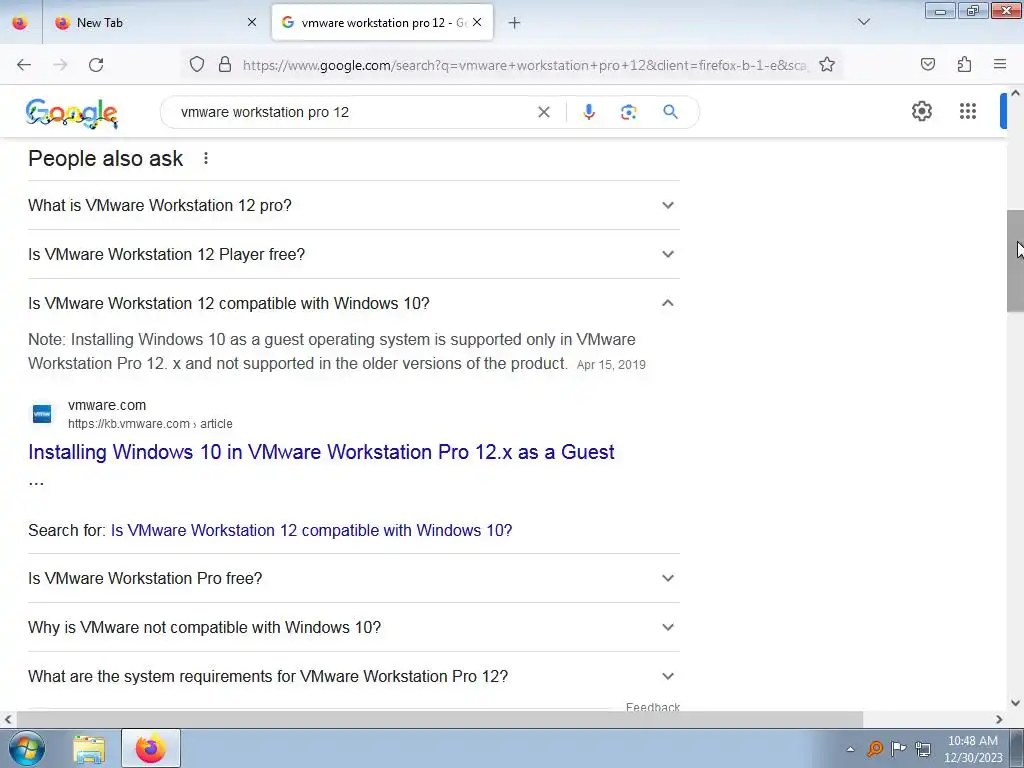Viewport: 1024px width, 768px height.
Task: Expand 'Why is VMware not compatible' question
Action: coord(354,627)
